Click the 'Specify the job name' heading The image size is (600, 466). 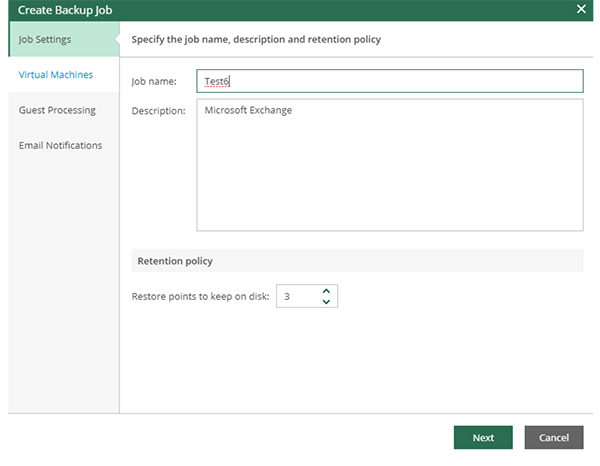(x=256, y=39)
